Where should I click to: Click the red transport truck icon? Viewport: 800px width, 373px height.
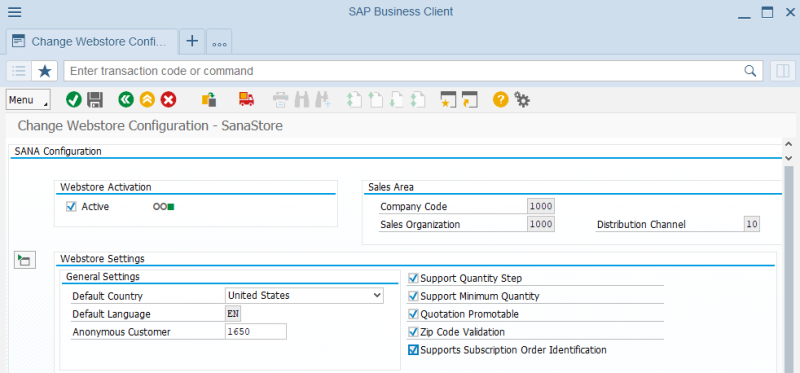246,100
